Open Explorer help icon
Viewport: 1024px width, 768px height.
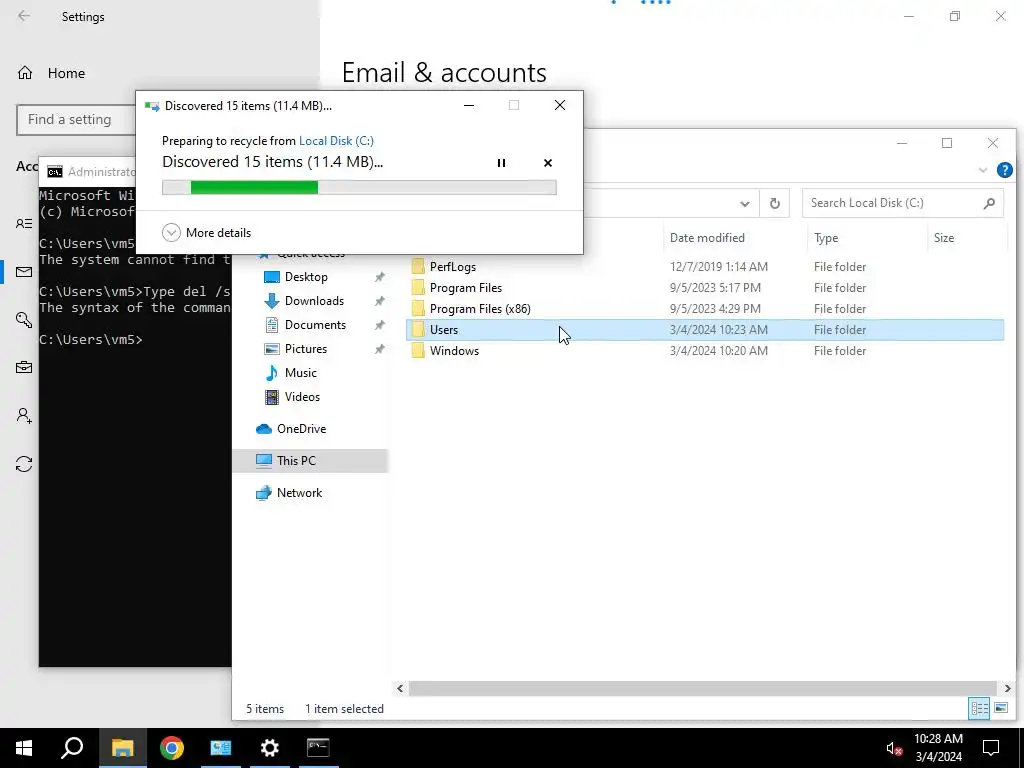[1004, 170]
